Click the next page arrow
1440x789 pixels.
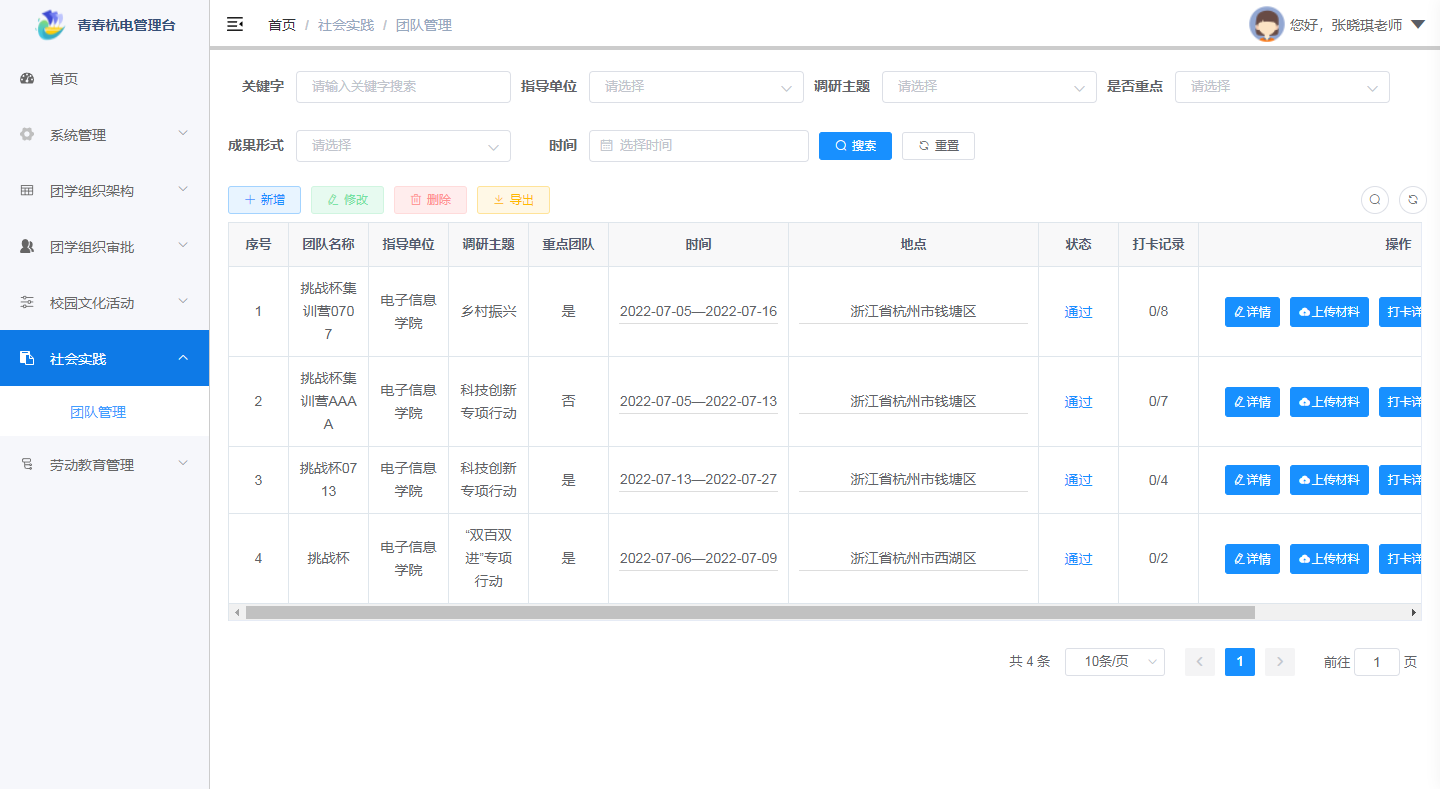point(1280,662)
